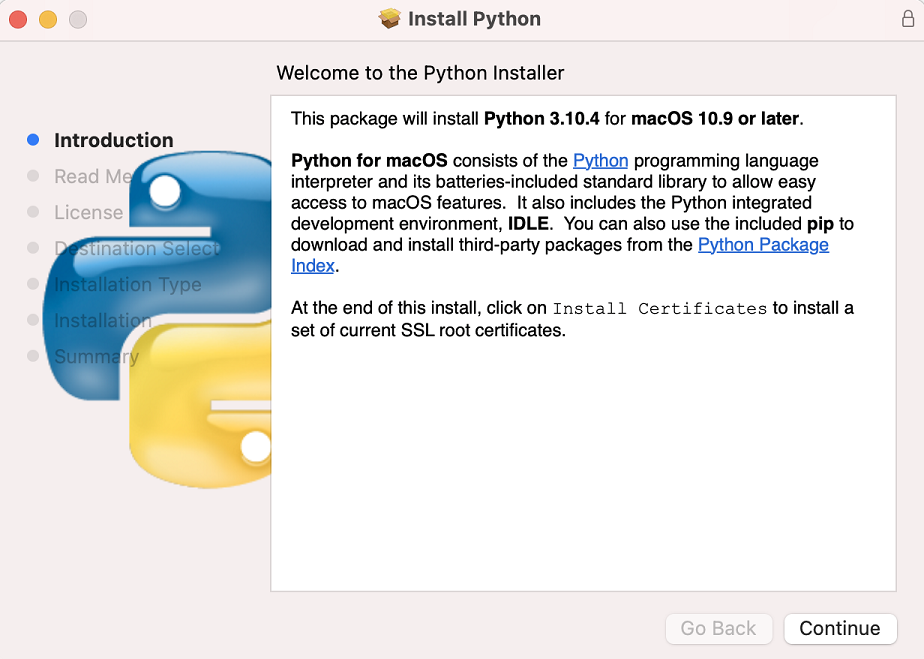Viewport: 924px width, 659px height.
Task: Click the bullet next to License step
Action: click(x=33, y=212)
